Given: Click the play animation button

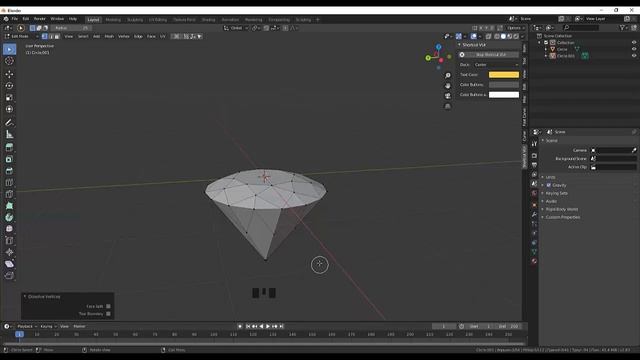Looking at the screenshot, I should [x=268, y=326].
